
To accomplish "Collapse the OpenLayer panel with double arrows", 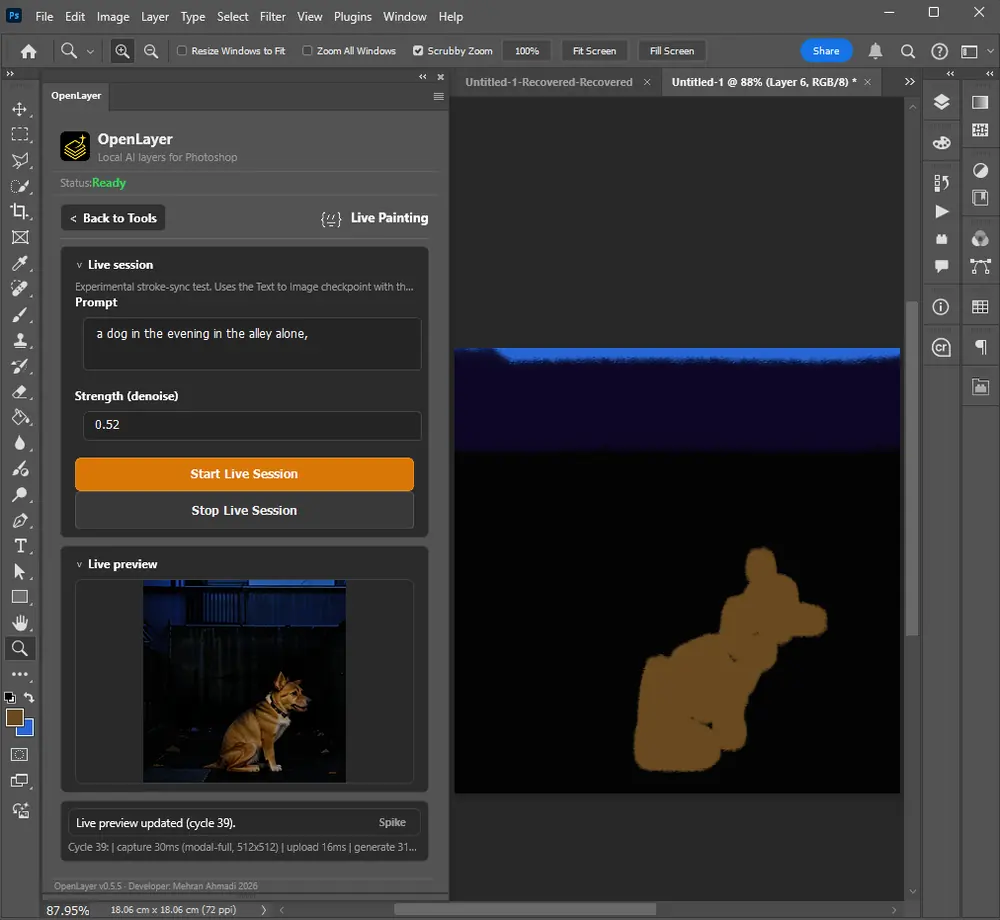I will click(423, 77).
